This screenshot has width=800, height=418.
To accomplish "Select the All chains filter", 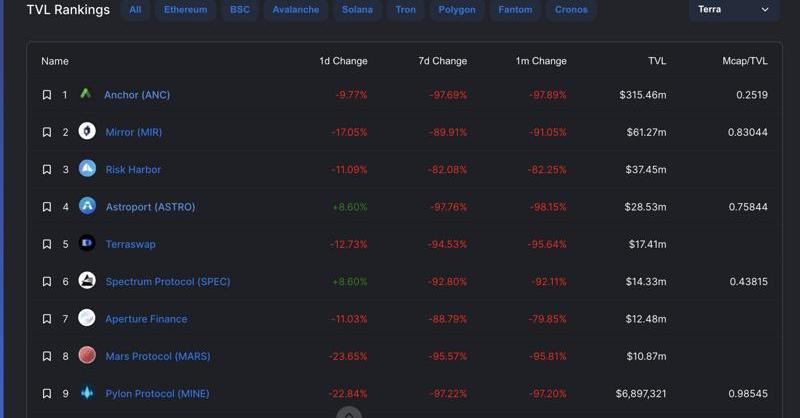I will (x=135, y=10).
